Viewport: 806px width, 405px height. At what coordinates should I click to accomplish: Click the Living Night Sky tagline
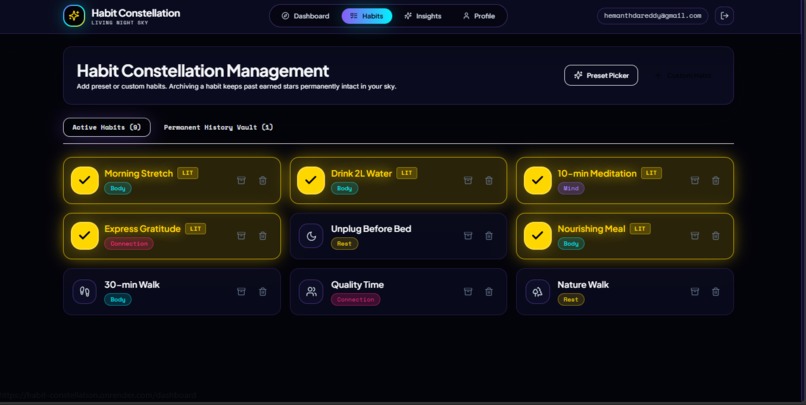(x=120, y=23)
